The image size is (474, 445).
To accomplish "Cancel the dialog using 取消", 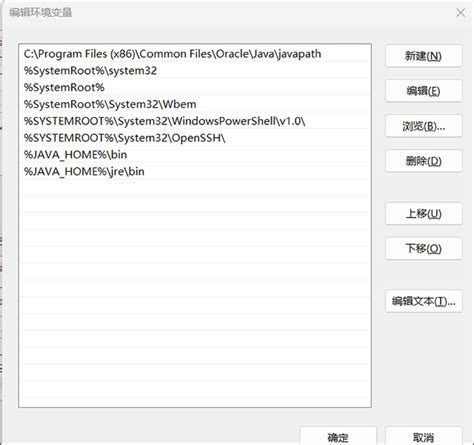I will coord(423,437).
